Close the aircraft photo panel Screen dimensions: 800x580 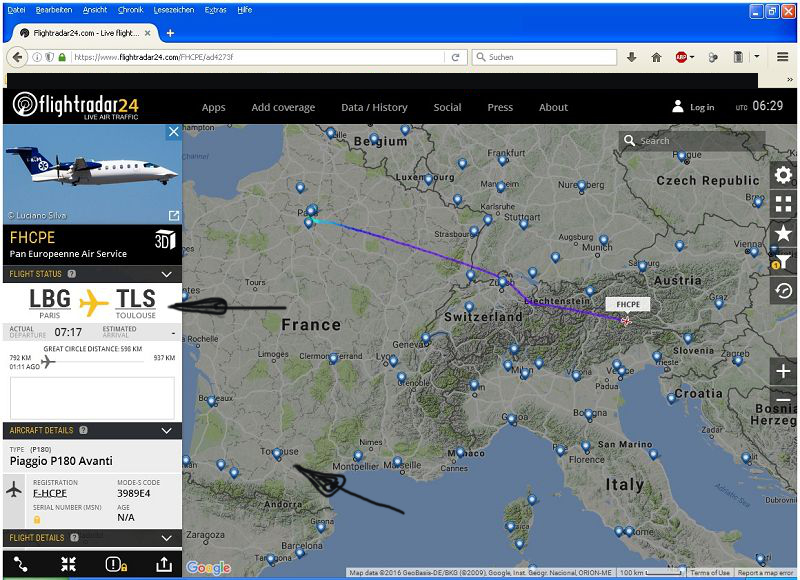173,132
